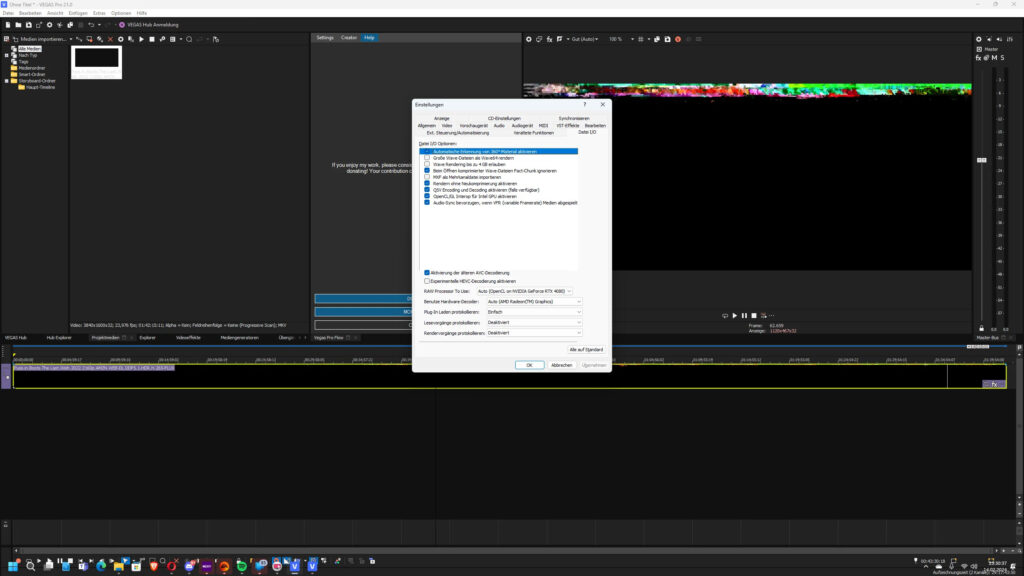Click 'Abbrechen' in the Einstellungen dialog
Image resolution: width=1024 pixels, height=576 pixels.
pos(561,365)
